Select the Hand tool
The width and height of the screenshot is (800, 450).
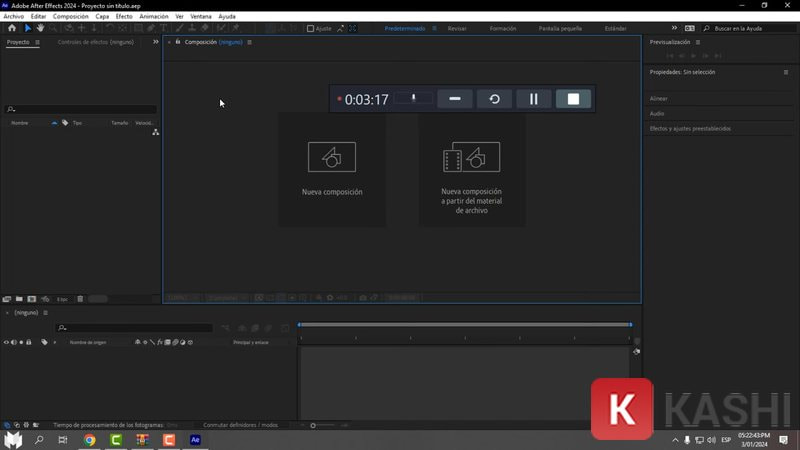(40, 28)
